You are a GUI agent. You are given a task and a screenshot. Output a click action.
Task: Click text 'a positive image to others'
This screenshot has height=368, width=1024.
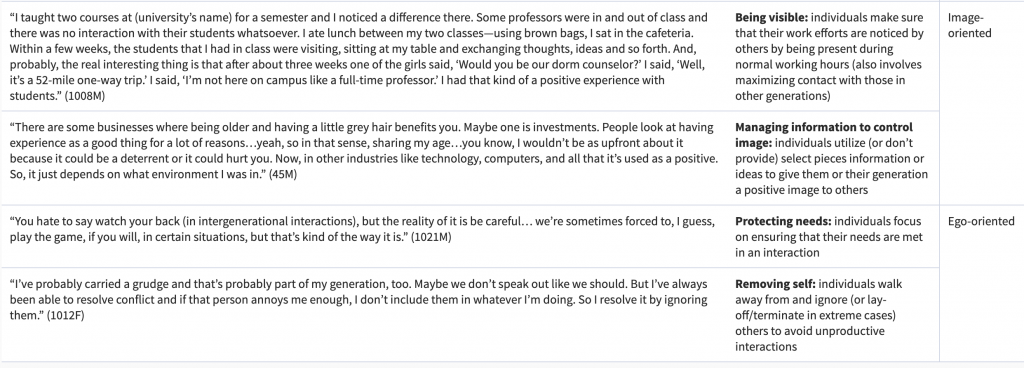pyautogui.click(x=801, y=190)
